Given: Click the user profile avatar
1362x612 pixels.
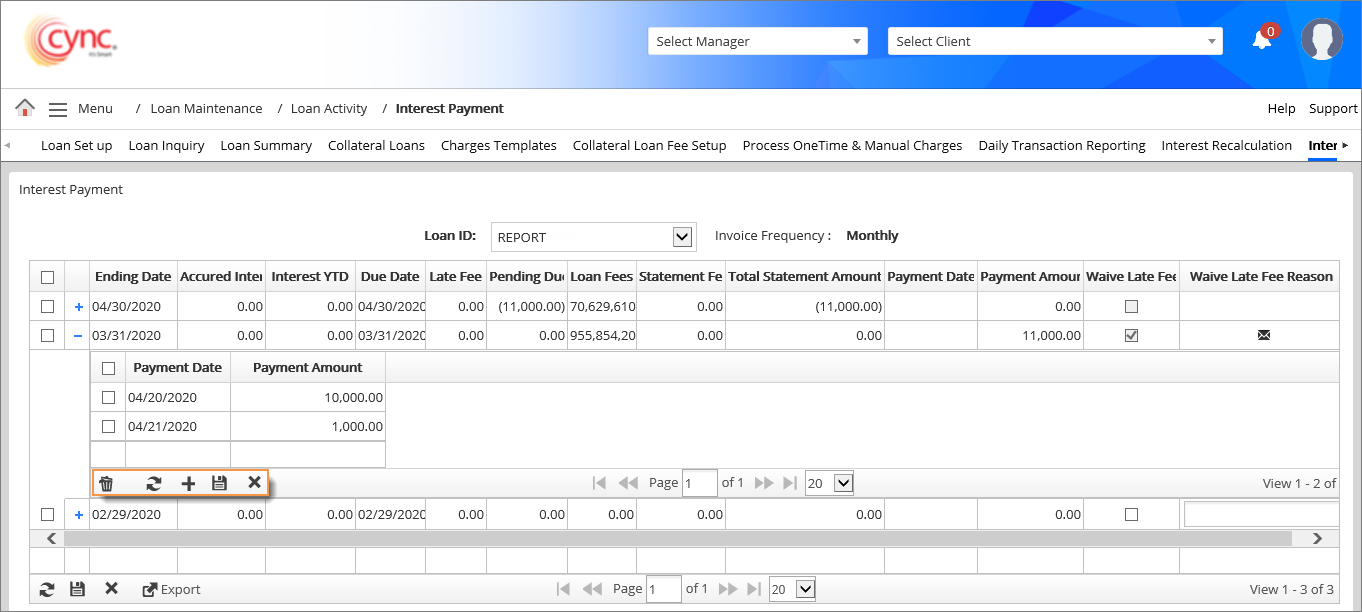Looking at the screenshot, I should [x=1321, y=40].
